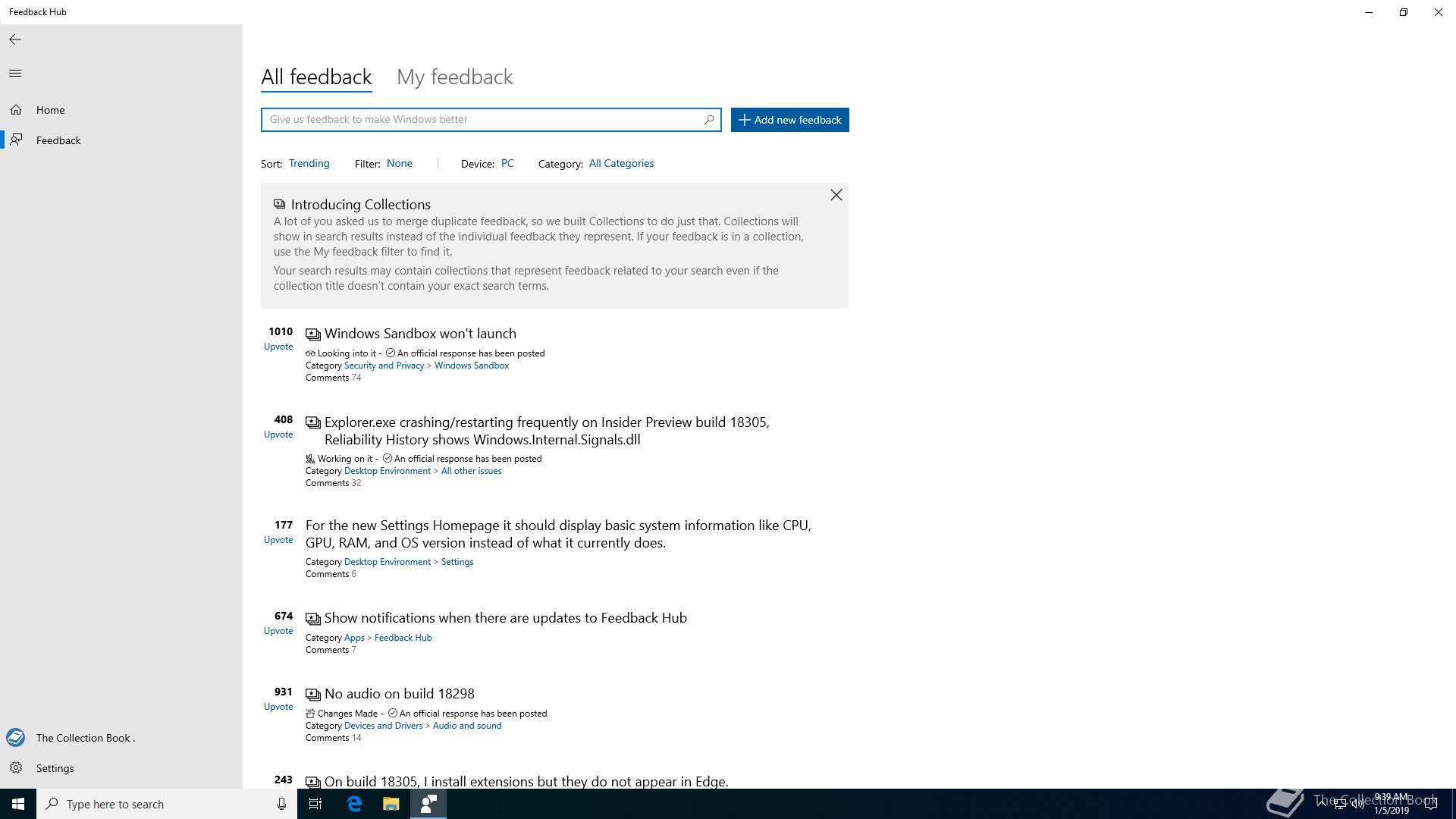Open the hamburger navigation menu

coord(15,73)
